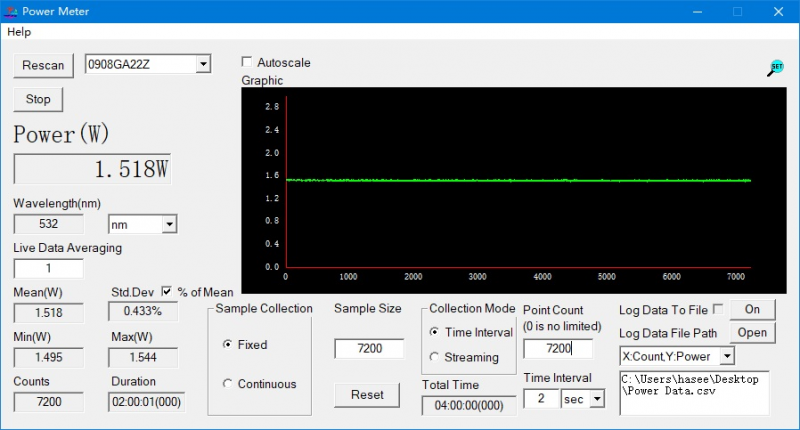The width and height of the screenshot is (800, 430).
Task: Click the Sample Size input field
Action: coord(368,349)
